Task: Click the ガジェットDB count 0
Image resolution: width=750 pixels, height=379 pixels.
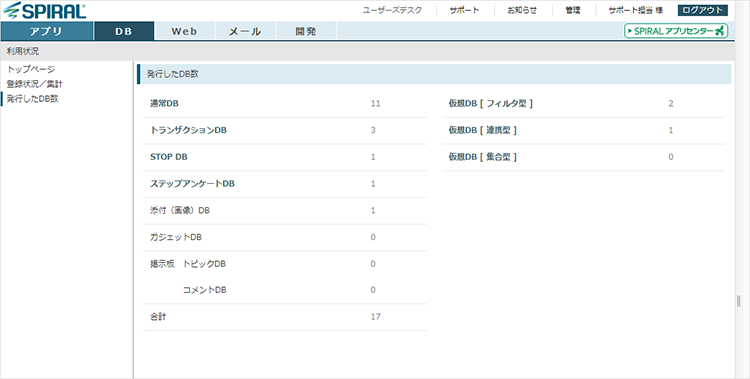Action: [373, 237]
